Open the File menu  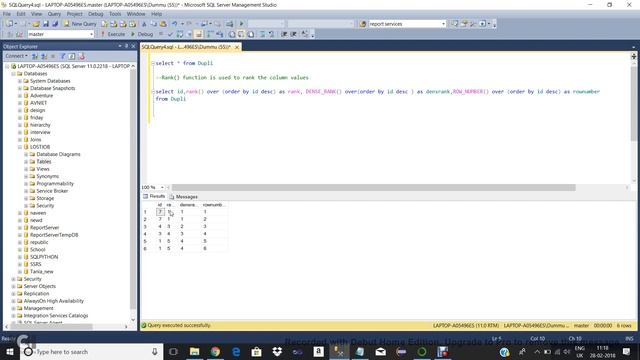click(x=7, y=14)
